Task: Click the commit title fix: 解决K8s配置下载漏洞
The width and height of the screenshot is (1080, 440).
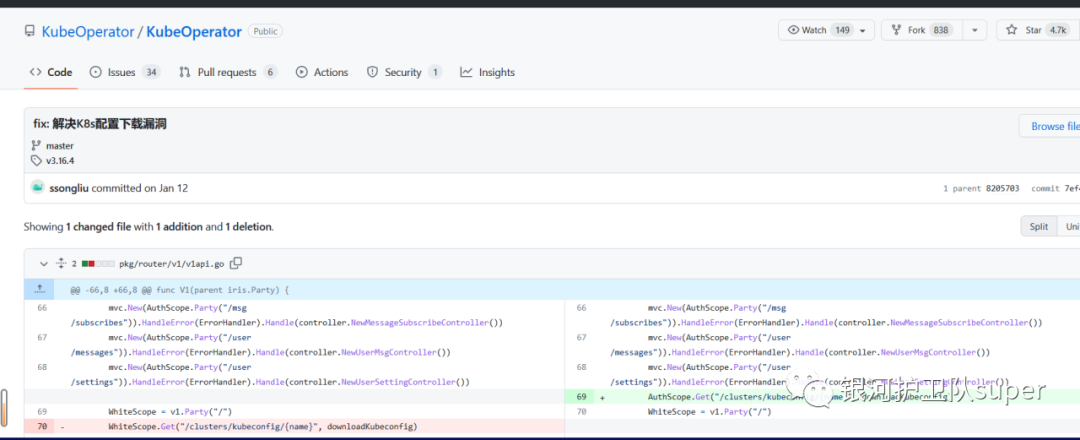Action: point(100,124)
